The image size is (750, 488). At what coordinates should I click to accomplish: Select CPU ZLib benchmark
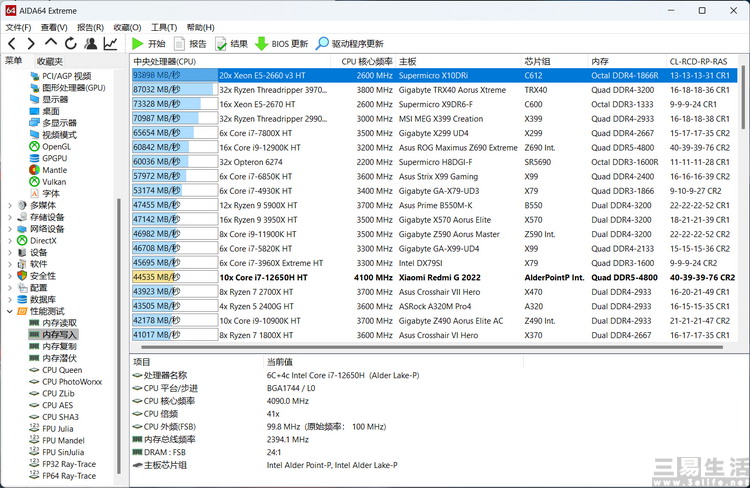[52, 393]
